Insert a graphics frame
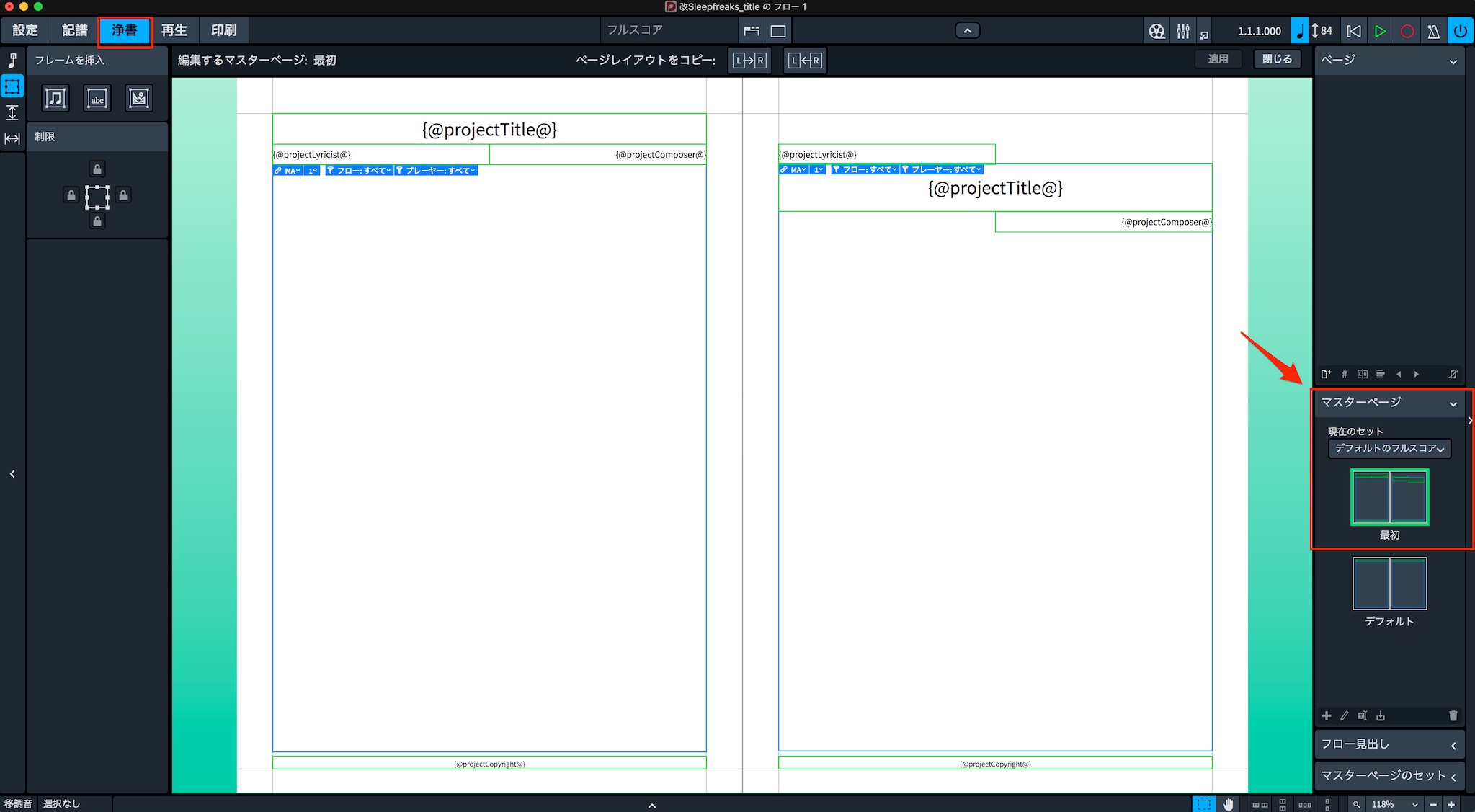Image resolution: width=1475 pixels, height=812 pixels. (x=139, y=98)
